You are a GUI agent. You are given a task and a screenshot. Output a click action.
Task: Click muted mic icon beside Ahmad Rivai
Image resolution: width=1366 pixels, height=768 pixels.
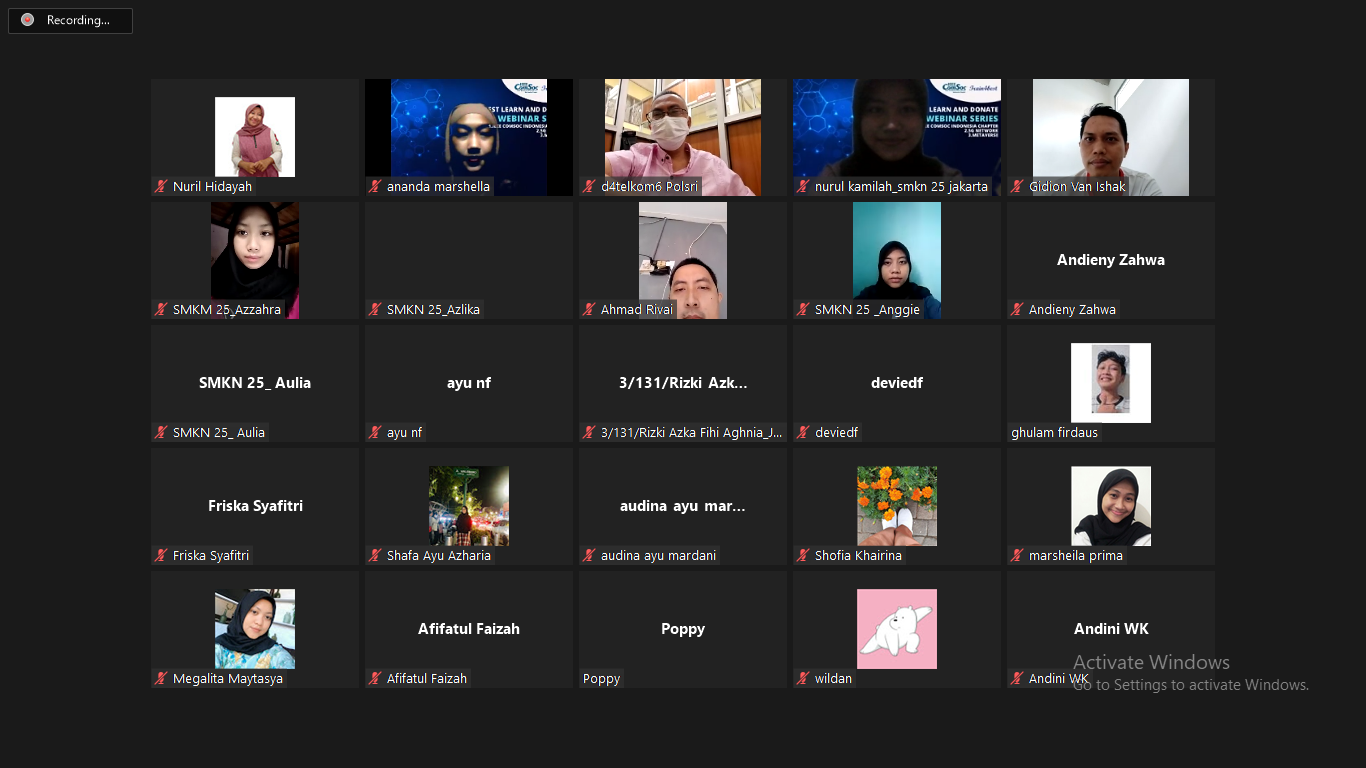point(589,310)
